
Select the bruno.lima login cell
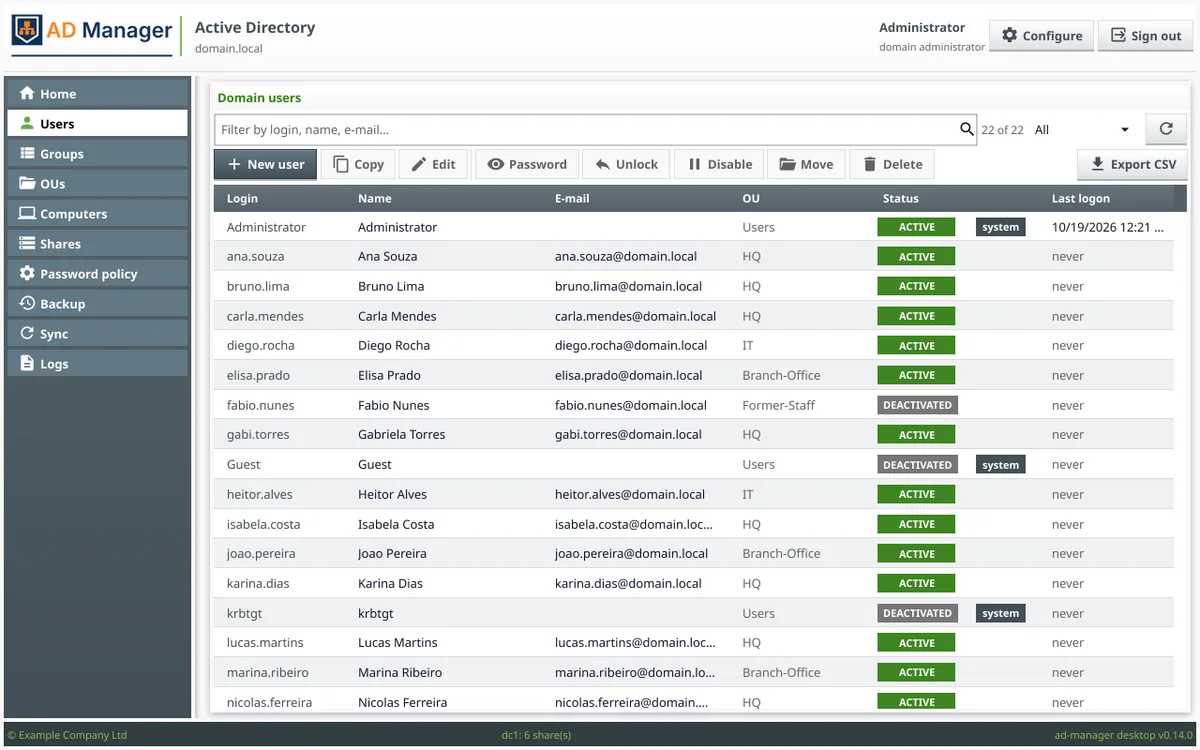(x=258, y=286)
